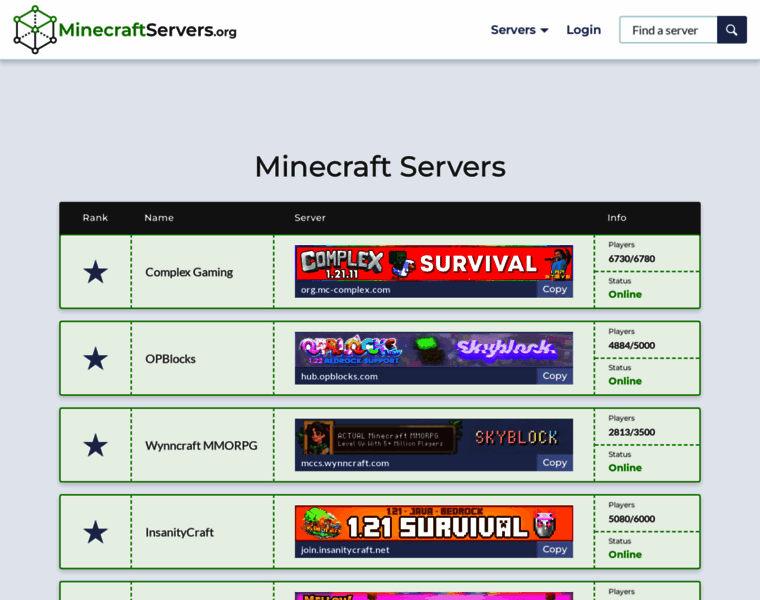Click the Complex Survival banner image
The height and width of the screenshot is (600, 760).
point(433,263)
